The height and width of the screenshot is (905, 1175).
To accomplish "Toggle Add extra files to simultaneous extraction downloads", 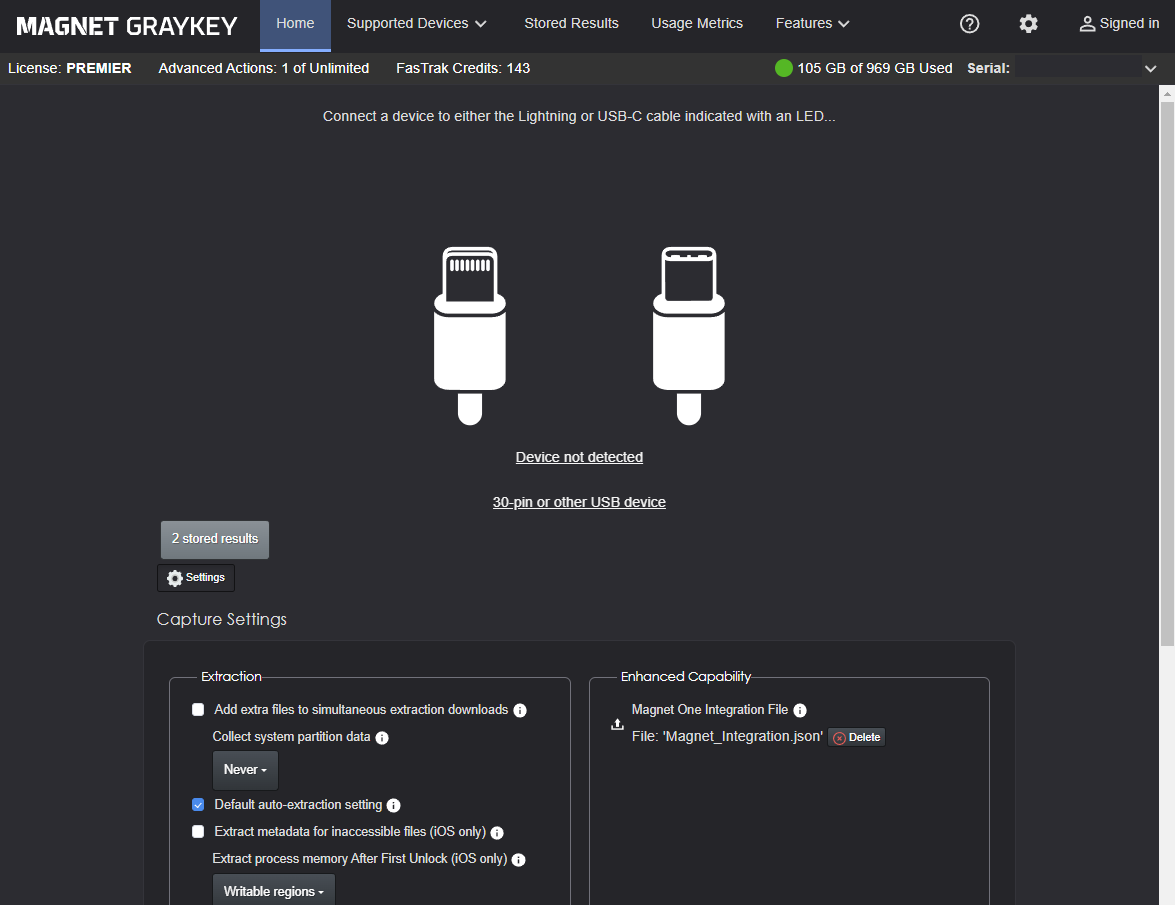I will pyautogui.click(x=198, y=709).
